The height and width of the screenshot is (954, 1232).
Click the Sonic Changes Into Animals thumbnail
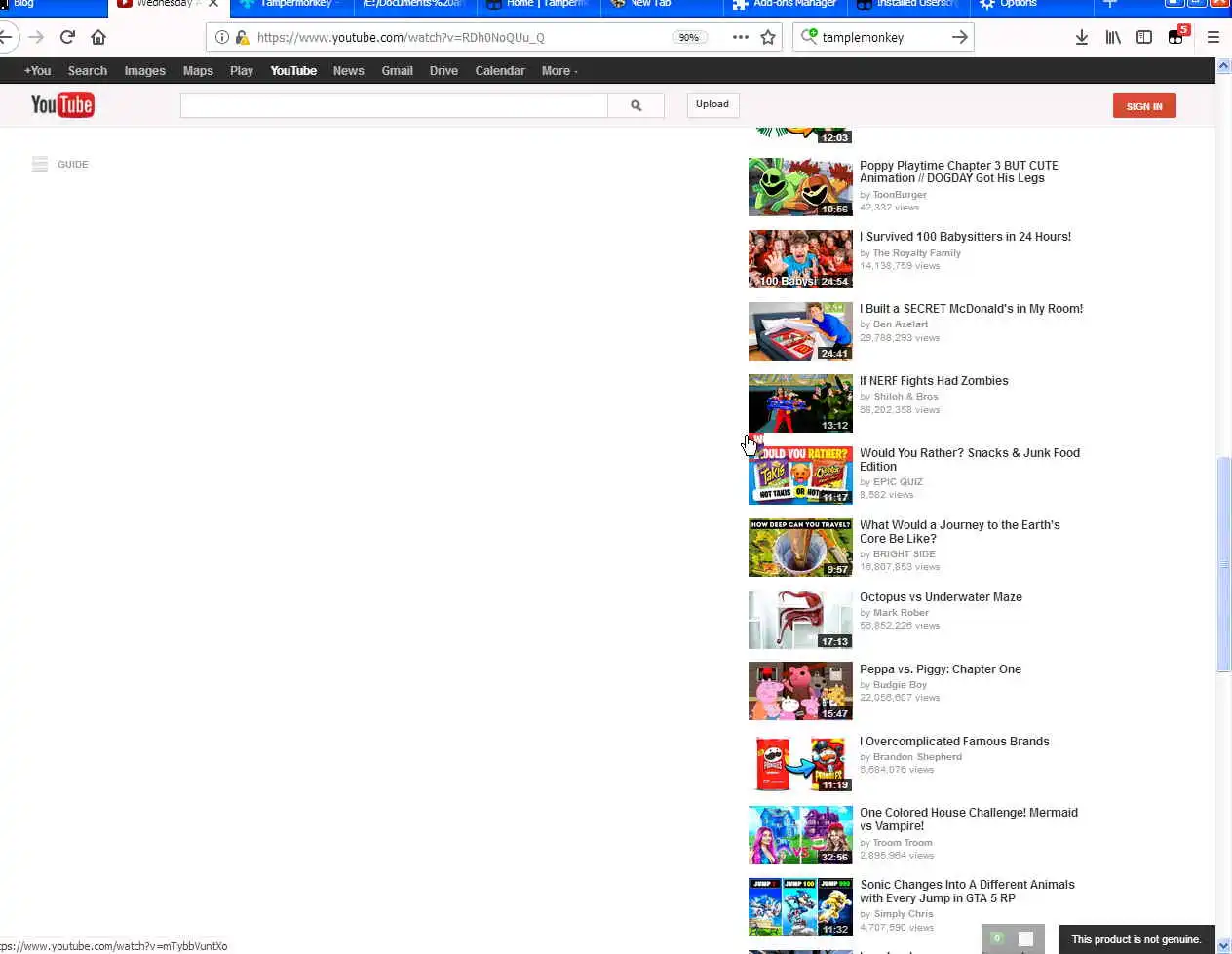pyautogui.click(x=800, y=907)
